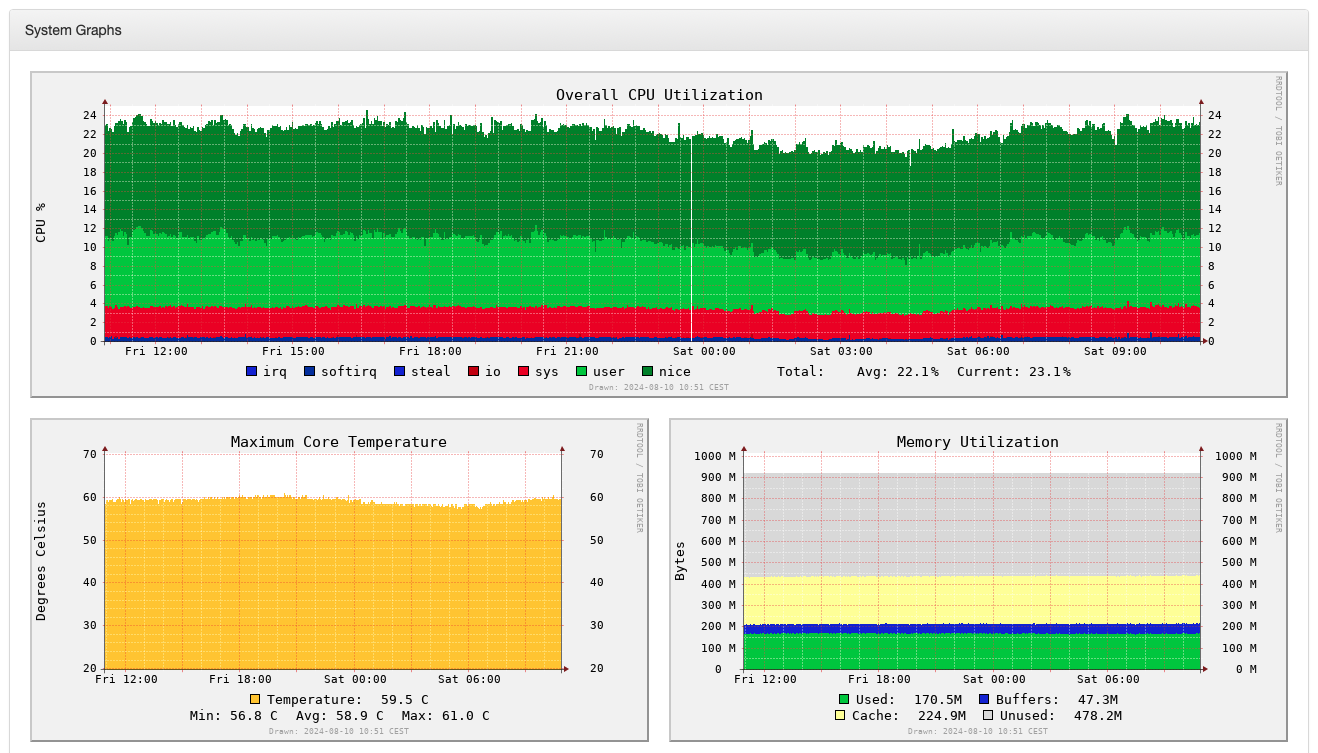Click the System Graphs panel heading
Screen dimensions: 1318x753
pos(73,30)
